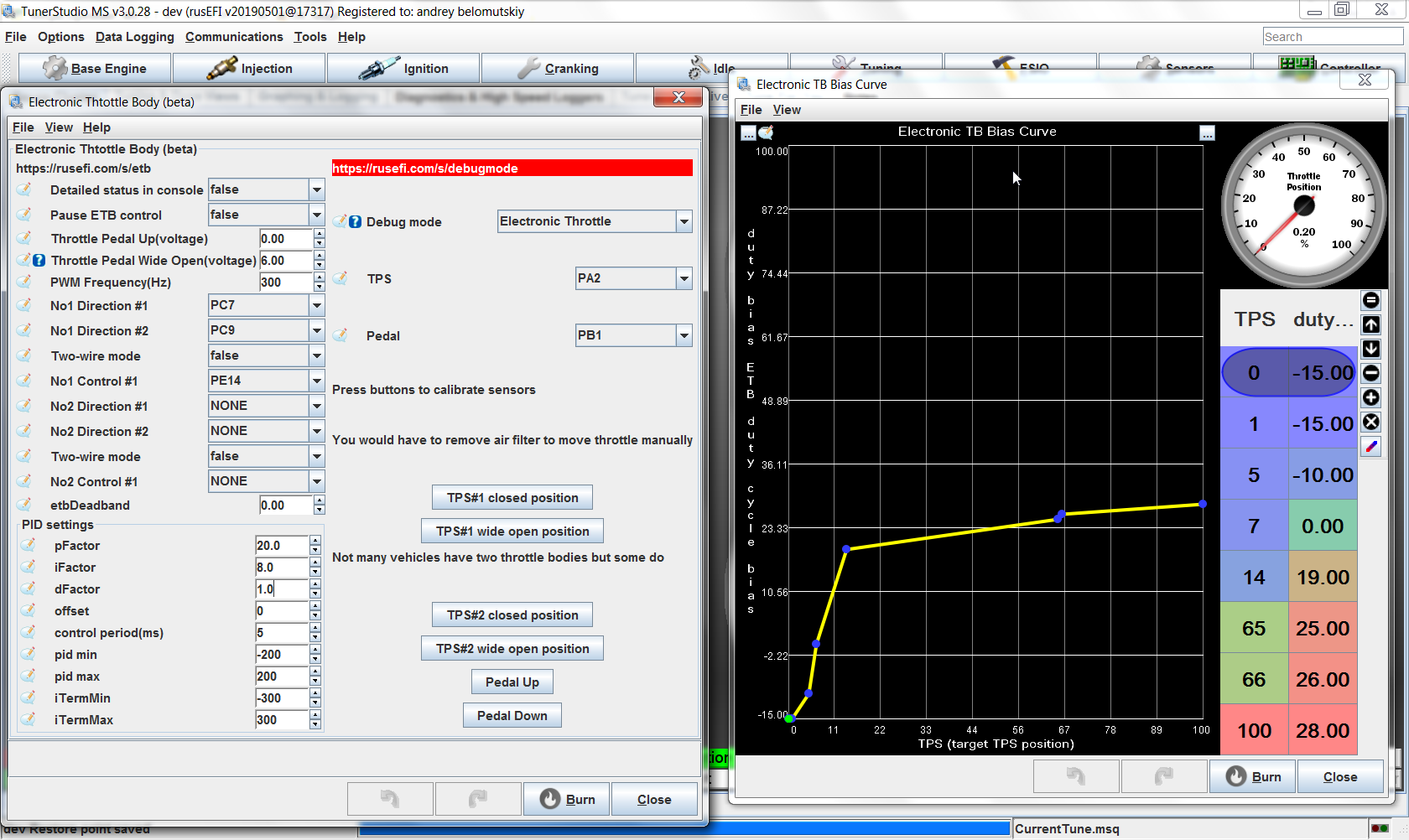
Task: Click the redo arrow in the Throttle Body dialog
Action: pos(477,799)
